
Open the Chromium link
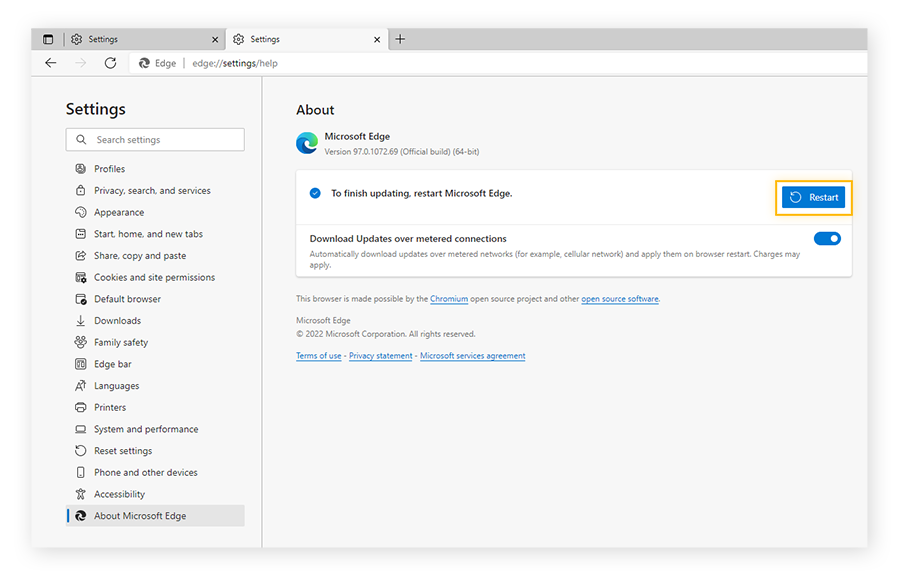tap(449, 299)
